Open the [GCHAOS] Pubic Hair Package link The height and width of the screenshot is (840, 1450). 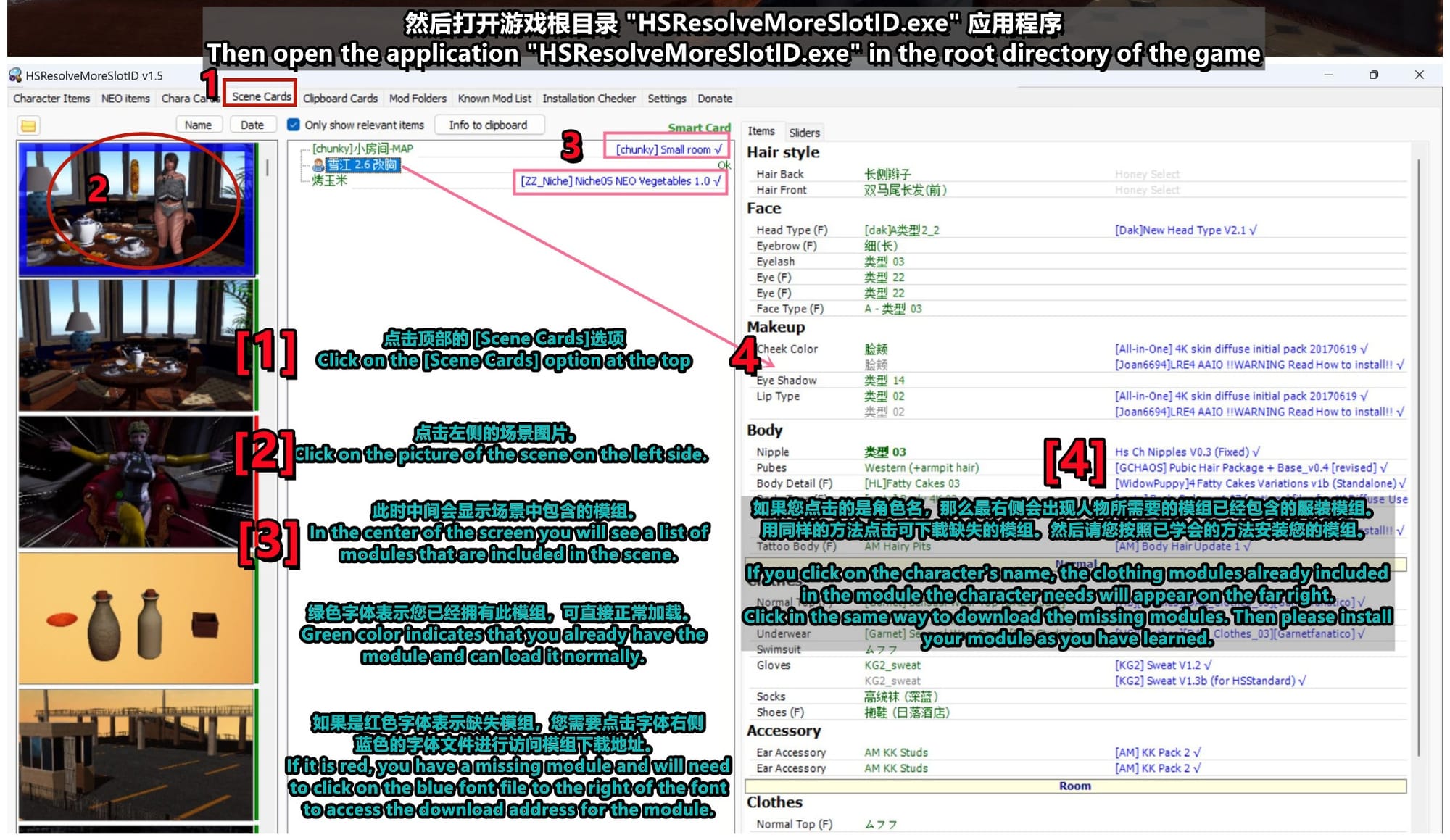click(x=1251, y=468)
